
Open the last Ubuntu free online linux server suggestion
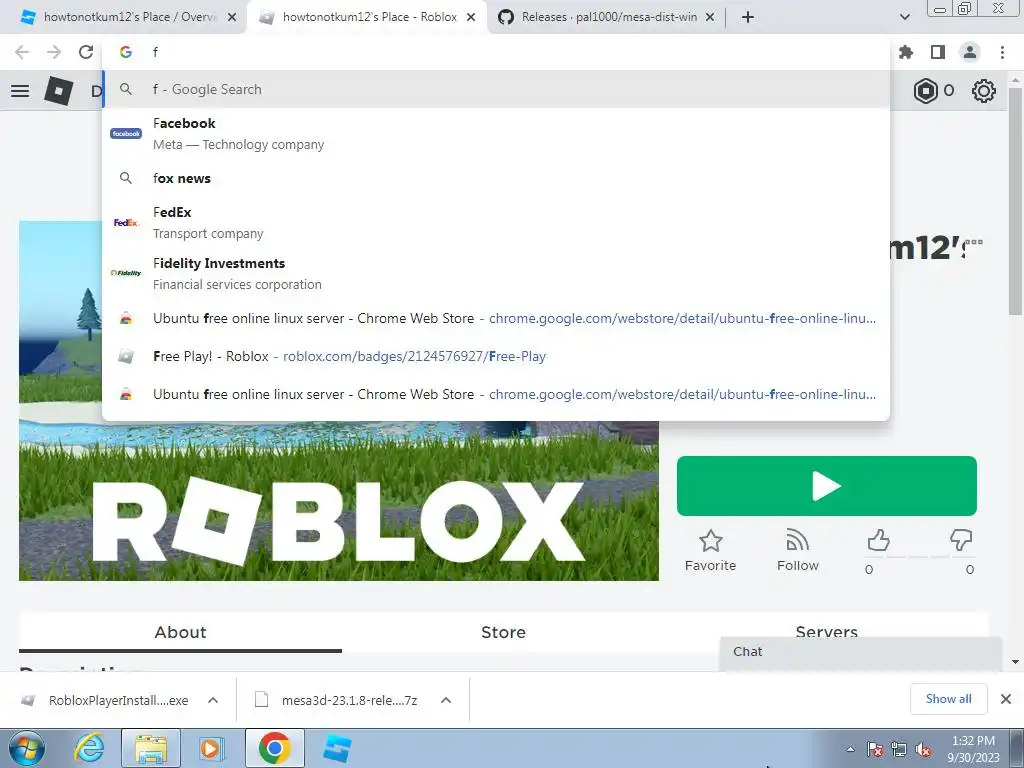pyautogui.click(x=496, y=394)
